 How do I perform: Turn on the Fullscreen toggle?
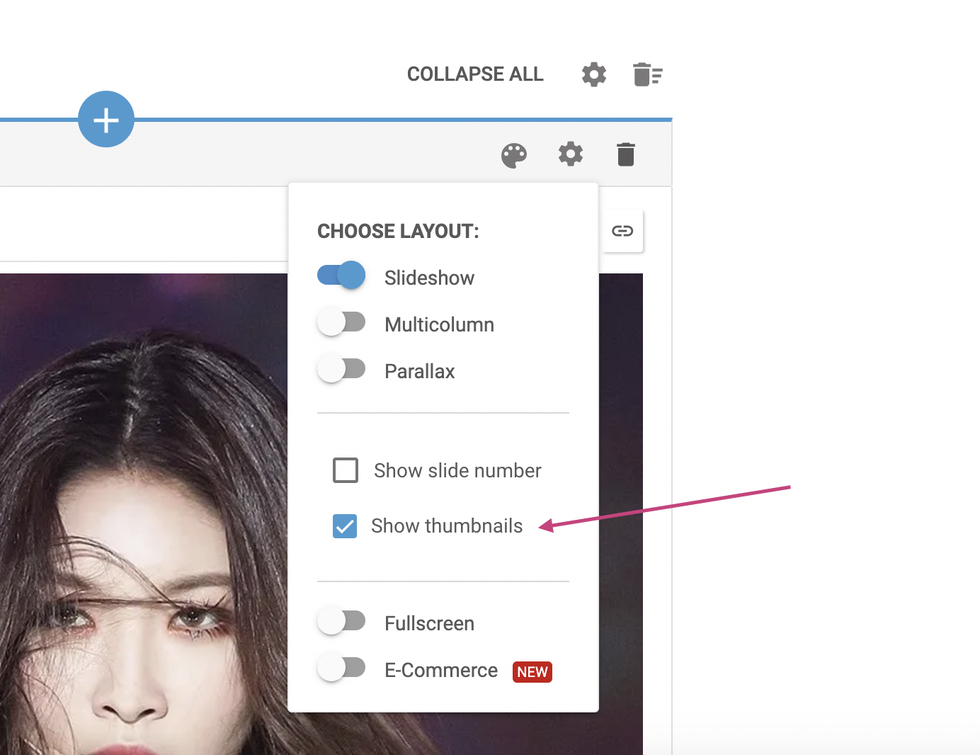point(342,622)
